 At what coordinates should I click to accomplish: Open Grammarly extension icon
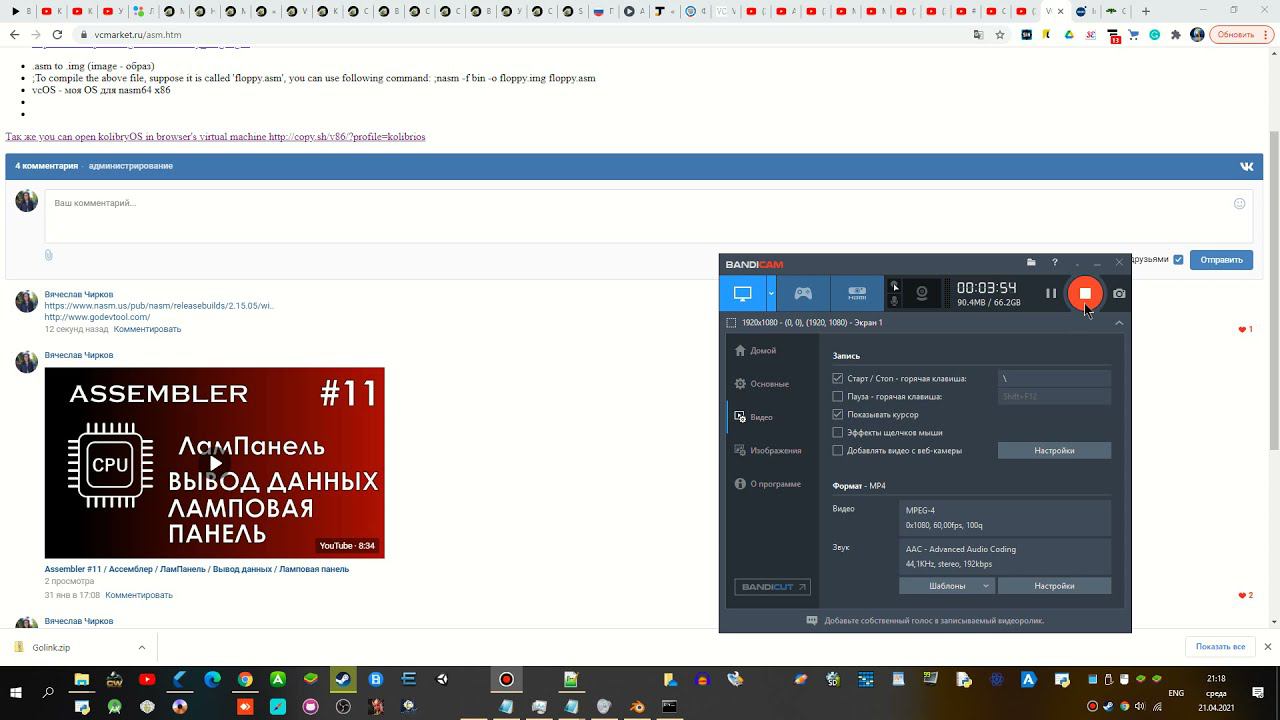coord(1154,35)
